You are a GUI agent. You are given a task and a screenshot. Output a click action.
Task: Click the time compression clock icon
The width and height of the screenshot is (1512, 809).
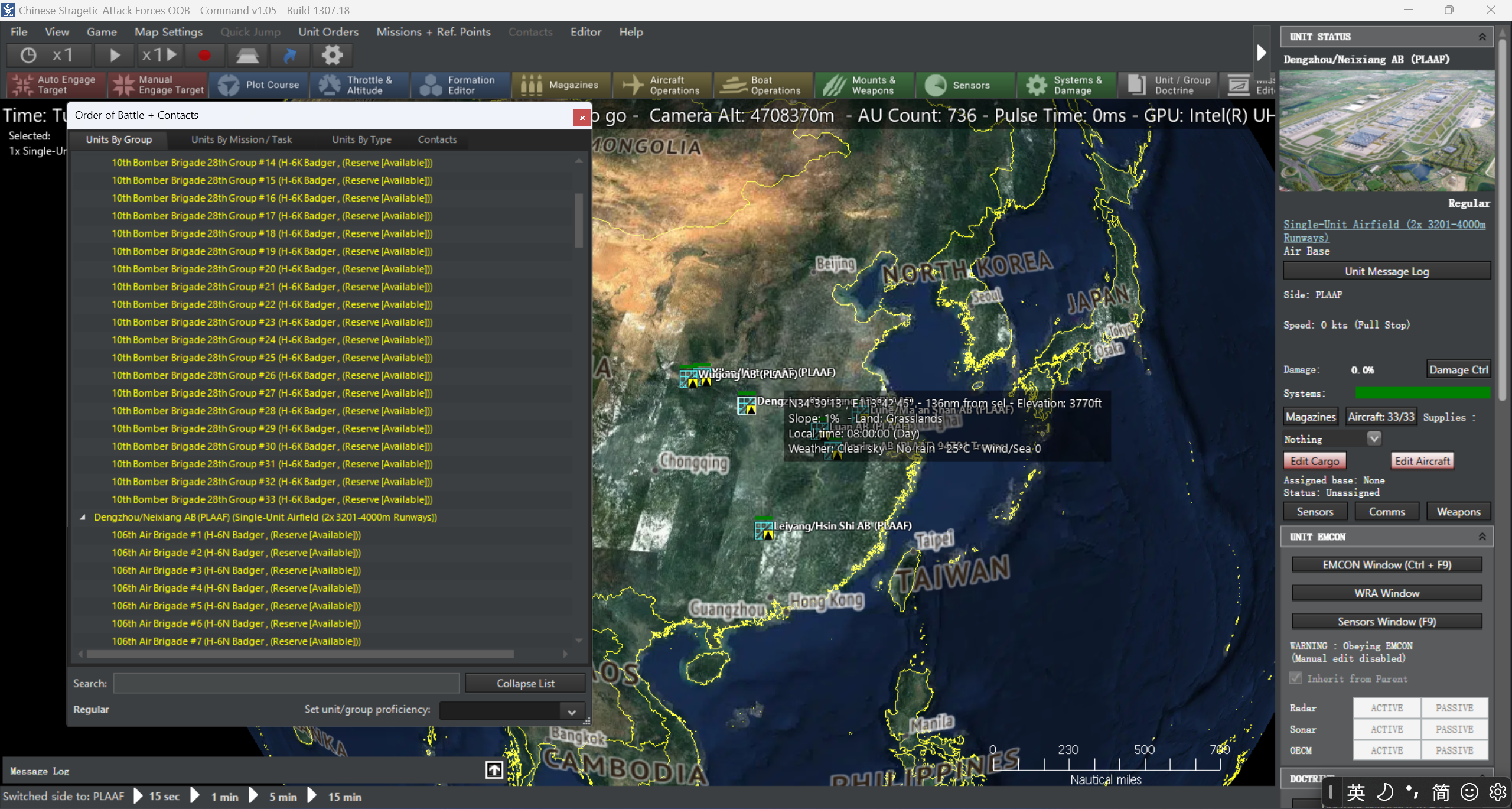point(28,55)
